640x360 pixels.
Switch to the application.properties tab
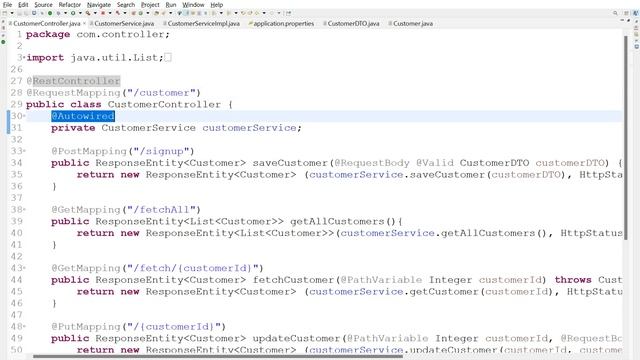284,24
